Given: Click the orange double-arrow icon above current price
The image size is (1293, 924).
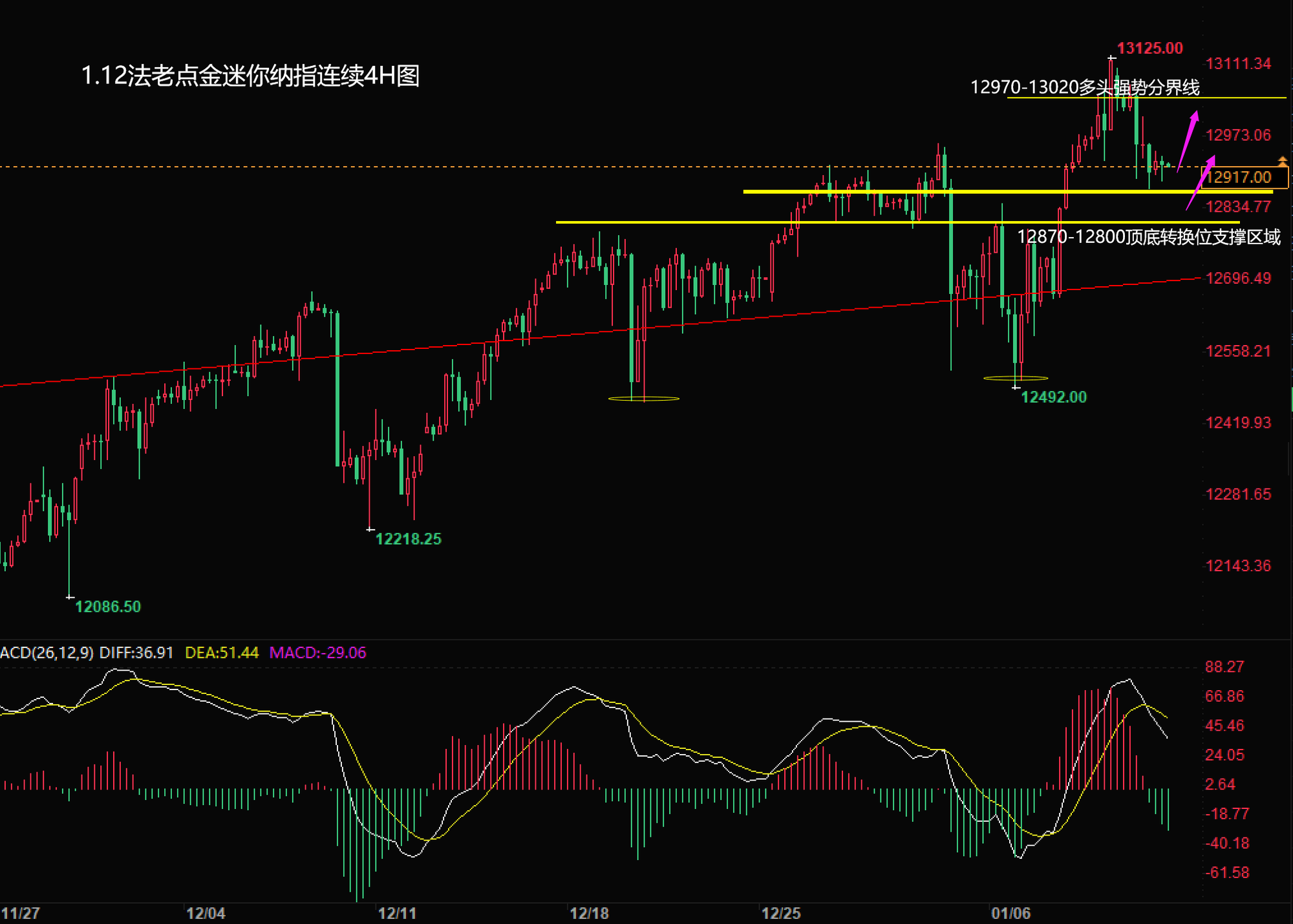Looking at the screenshot, I should [1283, 161].
